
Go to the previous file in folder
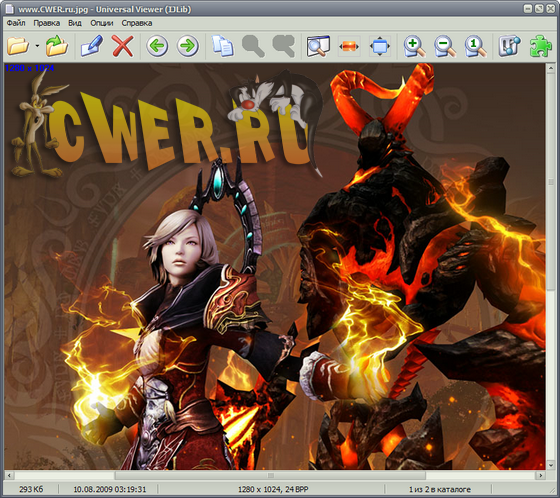click(x=157, y=46)
